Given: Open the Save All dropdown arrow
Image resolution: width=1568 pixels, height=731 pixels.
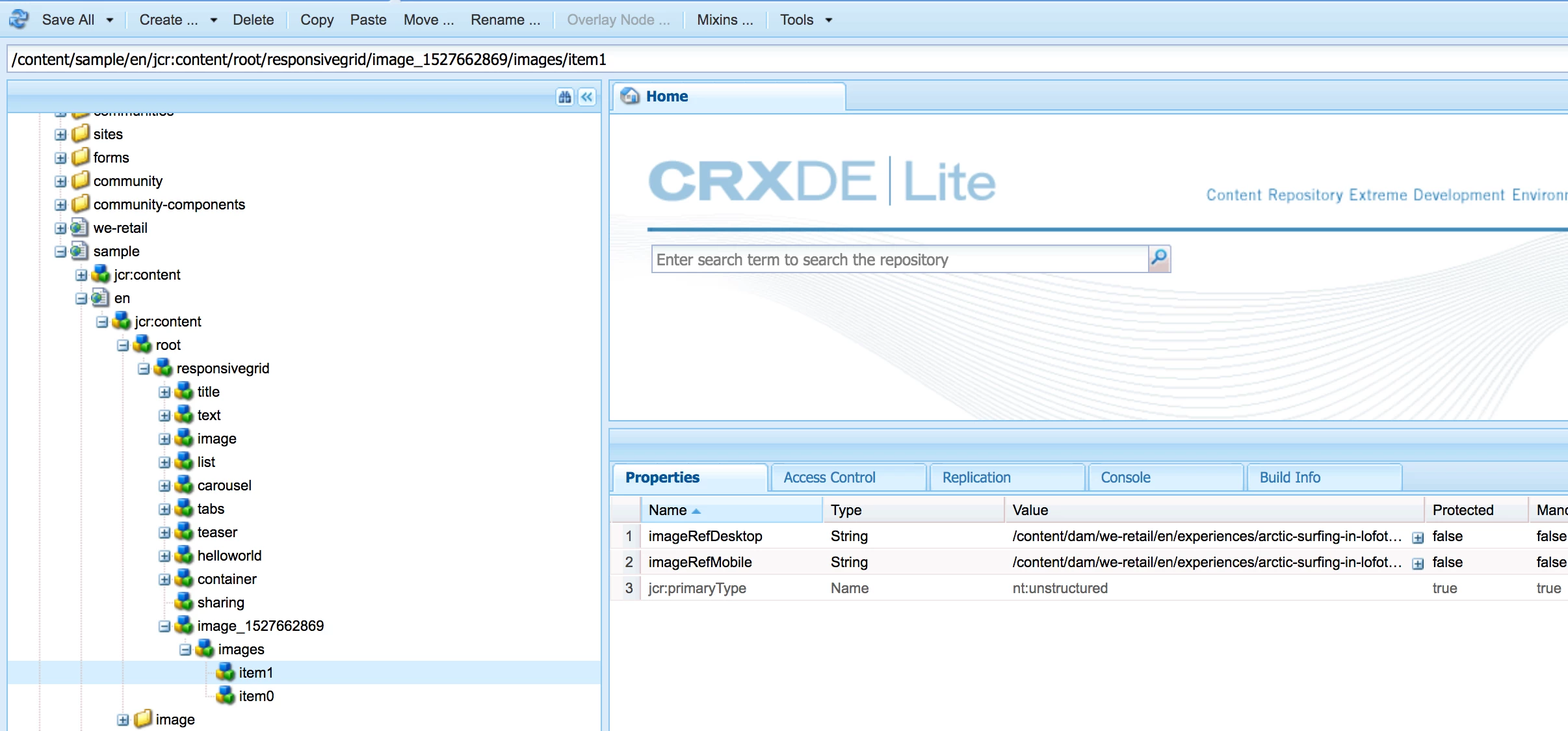Looking at the screenshot, I should tap(110, 20).
